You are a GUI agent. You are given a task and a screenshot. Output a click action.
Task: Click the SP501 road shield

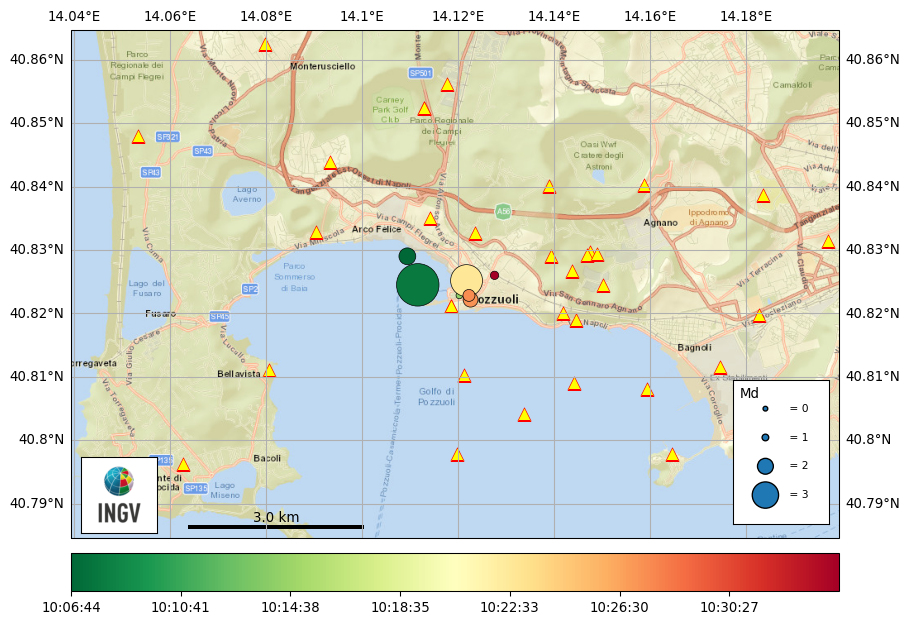(421, 73)
